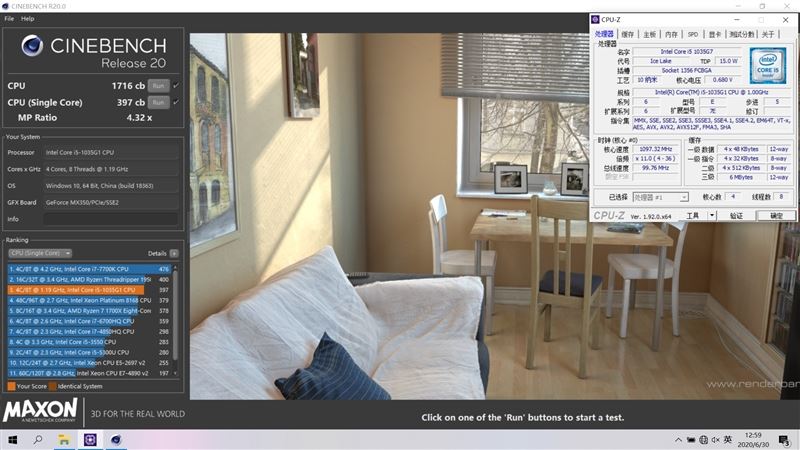The width and height of the screenshot is (800, 450).
Task: Toggle the checkbox next to CPU (Single Core) score
Action: pos(176,102)
